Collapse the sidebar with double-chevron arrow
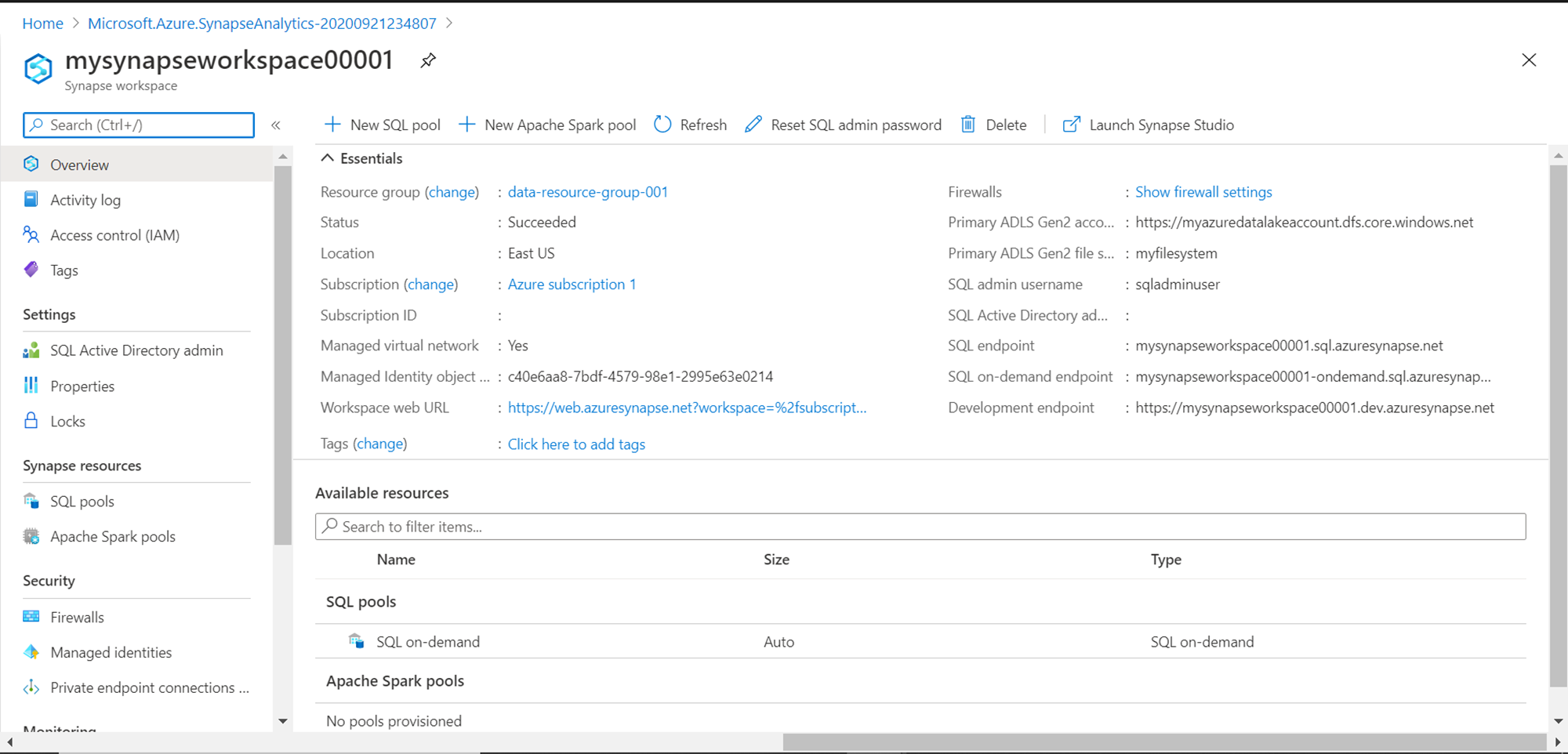The image size is (1568, 754). pyautogui.click(x=276, y=125)
